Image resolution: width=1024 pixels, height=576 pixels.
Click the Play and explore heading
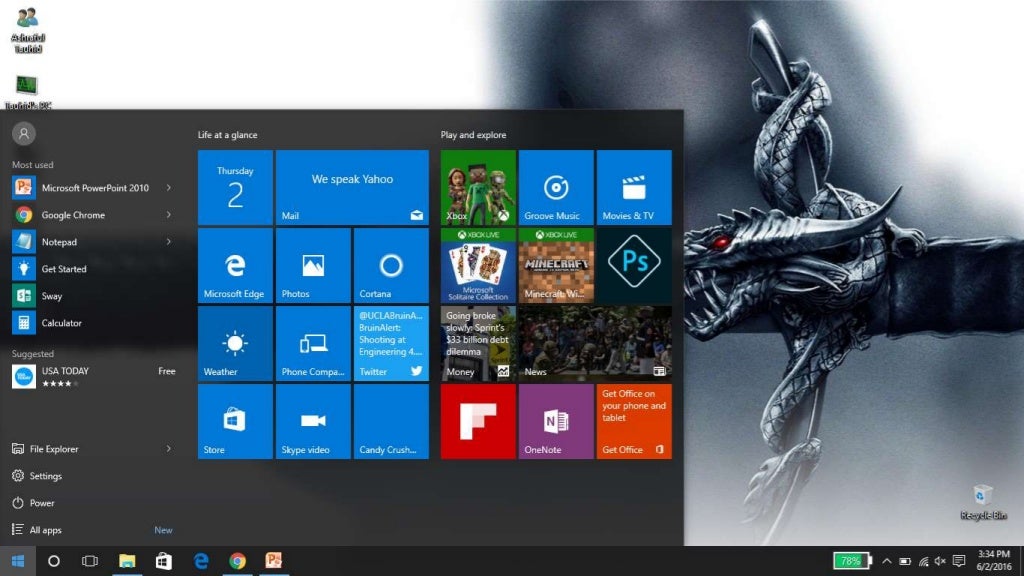click(473, 135)
